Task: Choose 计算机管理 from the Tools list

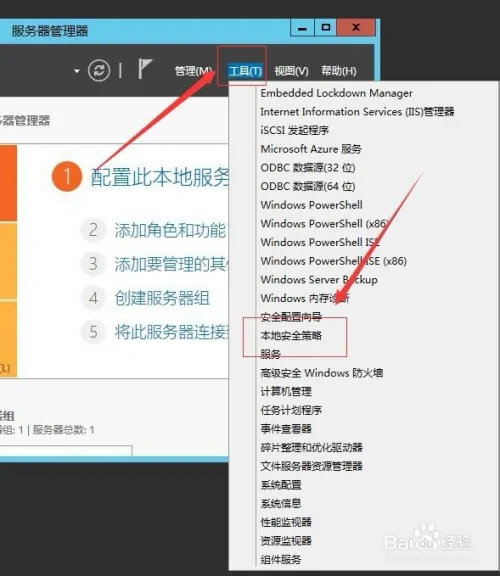Action: 286,392
